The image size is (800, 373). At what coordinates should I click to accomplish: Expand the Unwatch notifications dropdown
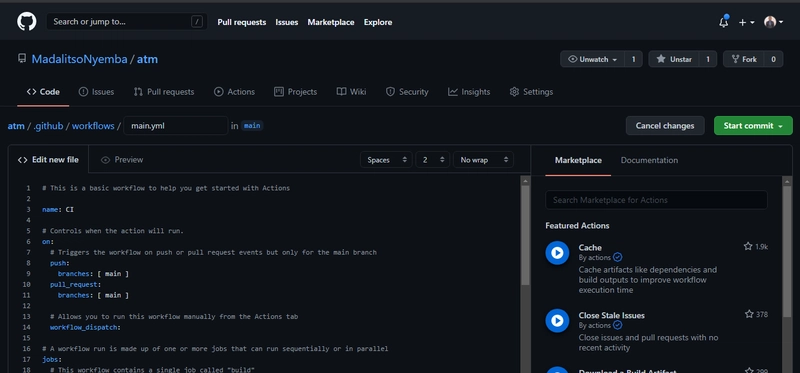click(593, 59)
